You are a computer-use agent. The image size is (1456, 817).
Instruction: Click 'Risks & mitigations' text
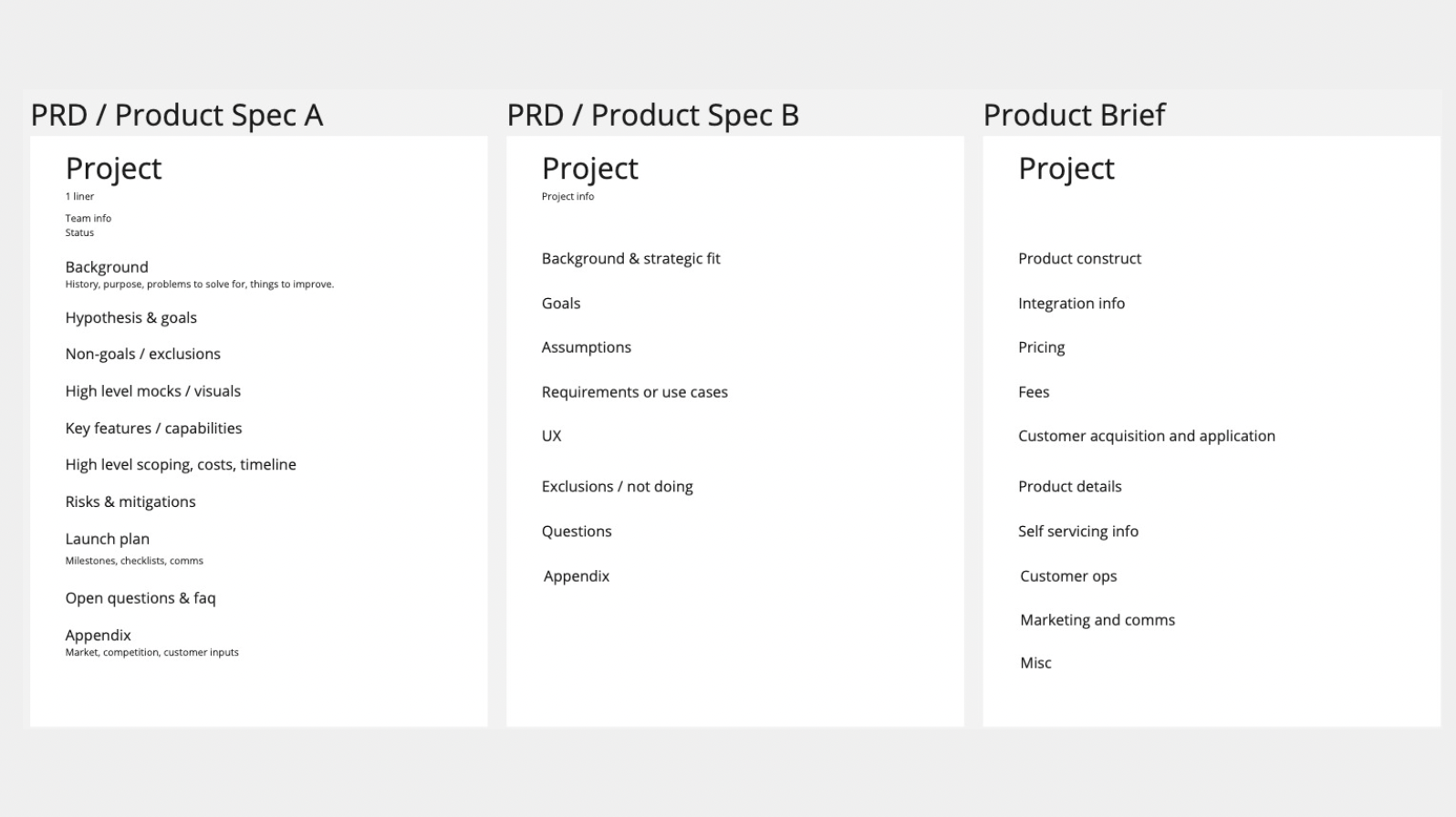coord(130,502)
